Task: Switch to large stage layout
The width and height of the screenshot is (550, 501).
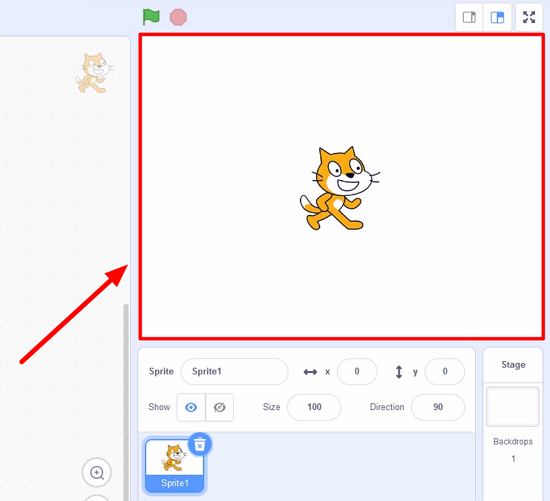Action: tap(497, 17)
